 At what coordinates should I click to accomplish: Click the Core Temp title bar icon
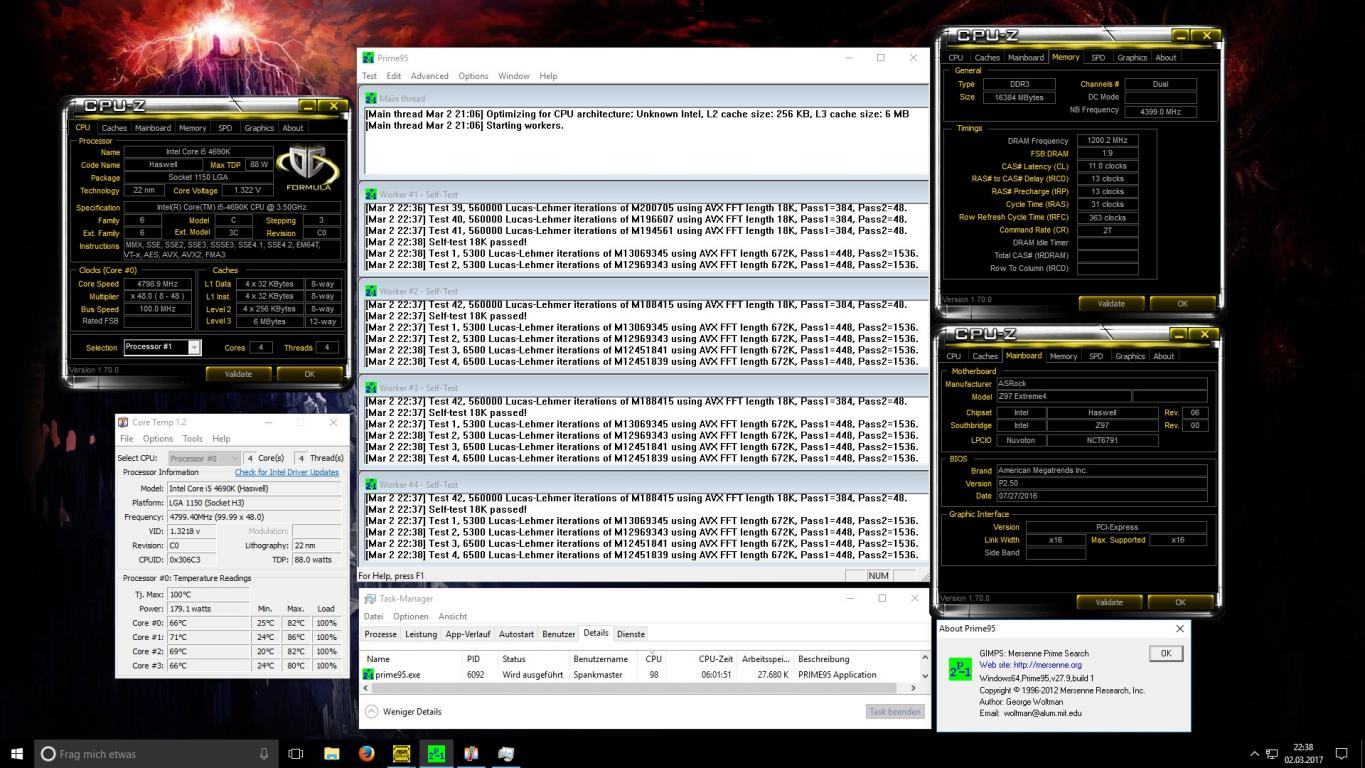pos(123,422)
